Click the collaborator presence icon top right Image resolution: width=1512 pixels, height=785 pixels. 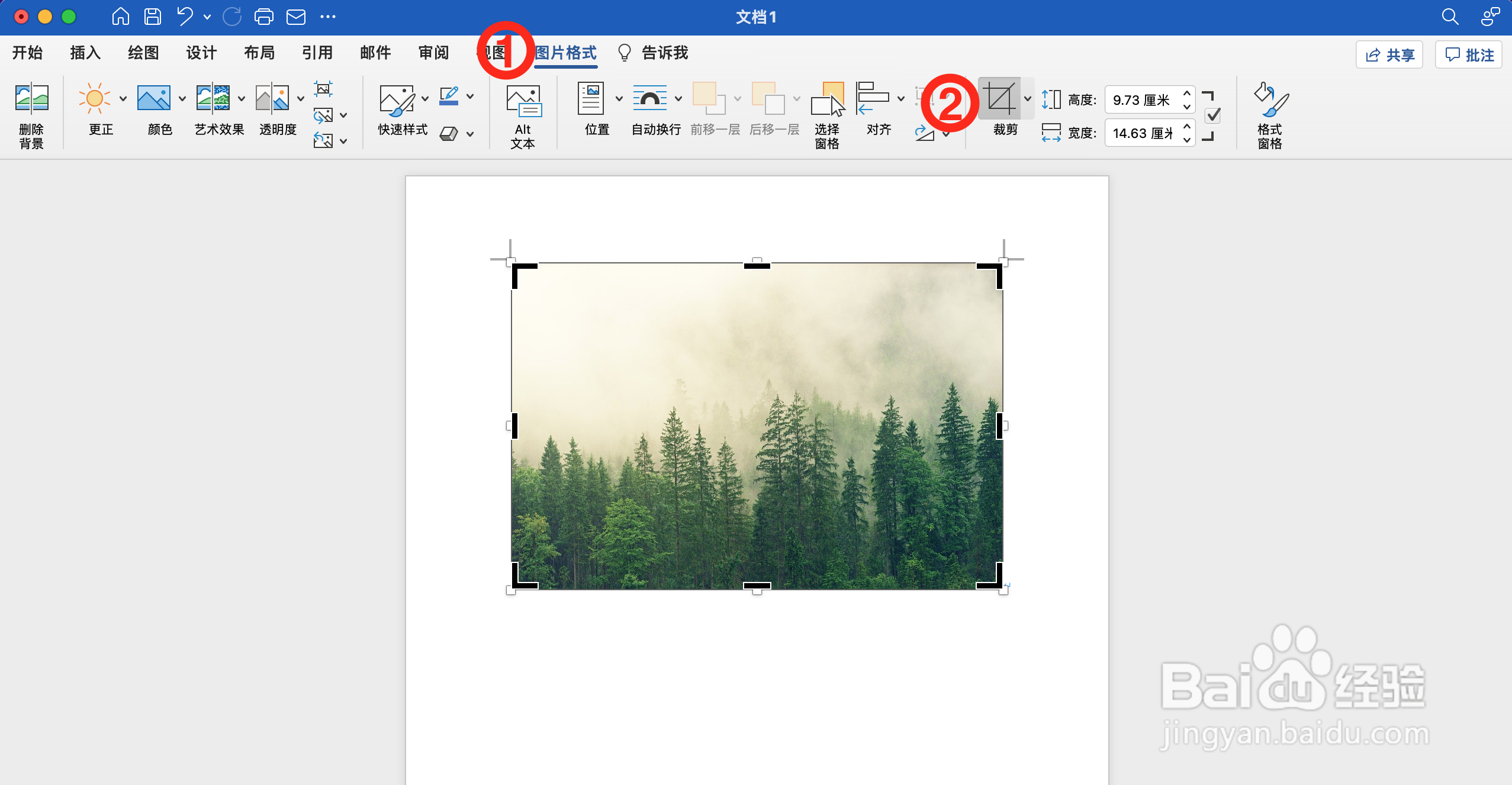[x=1490, y=17]
